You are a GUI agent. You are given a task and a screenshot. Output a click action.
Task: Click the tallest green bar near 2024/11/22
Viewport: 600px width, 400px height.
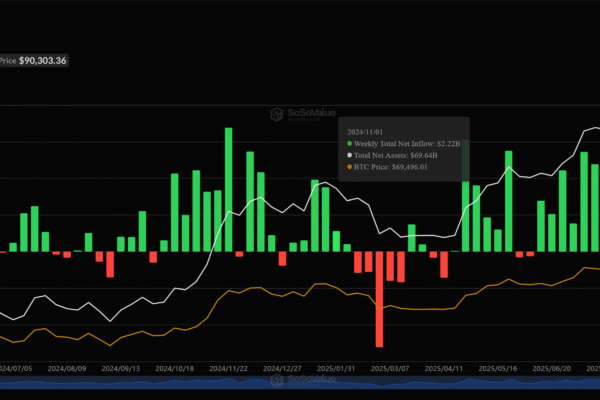[x=228, y=190]
